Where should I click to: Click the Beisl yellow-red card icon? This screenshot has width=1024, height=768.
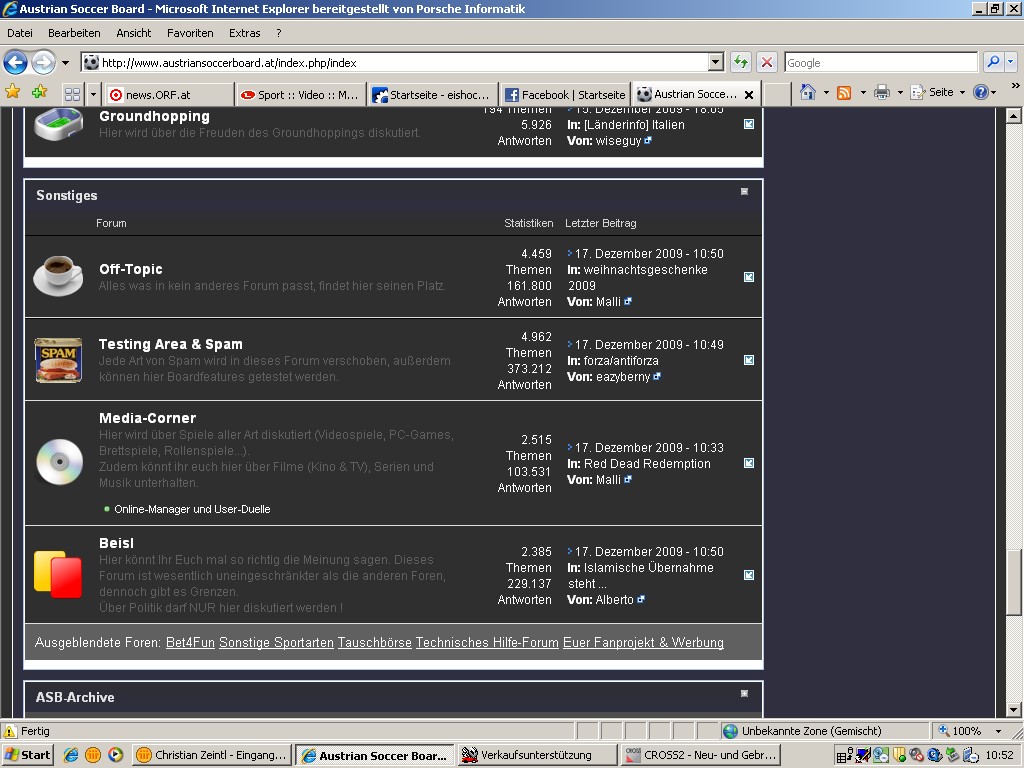pos(58,574)
